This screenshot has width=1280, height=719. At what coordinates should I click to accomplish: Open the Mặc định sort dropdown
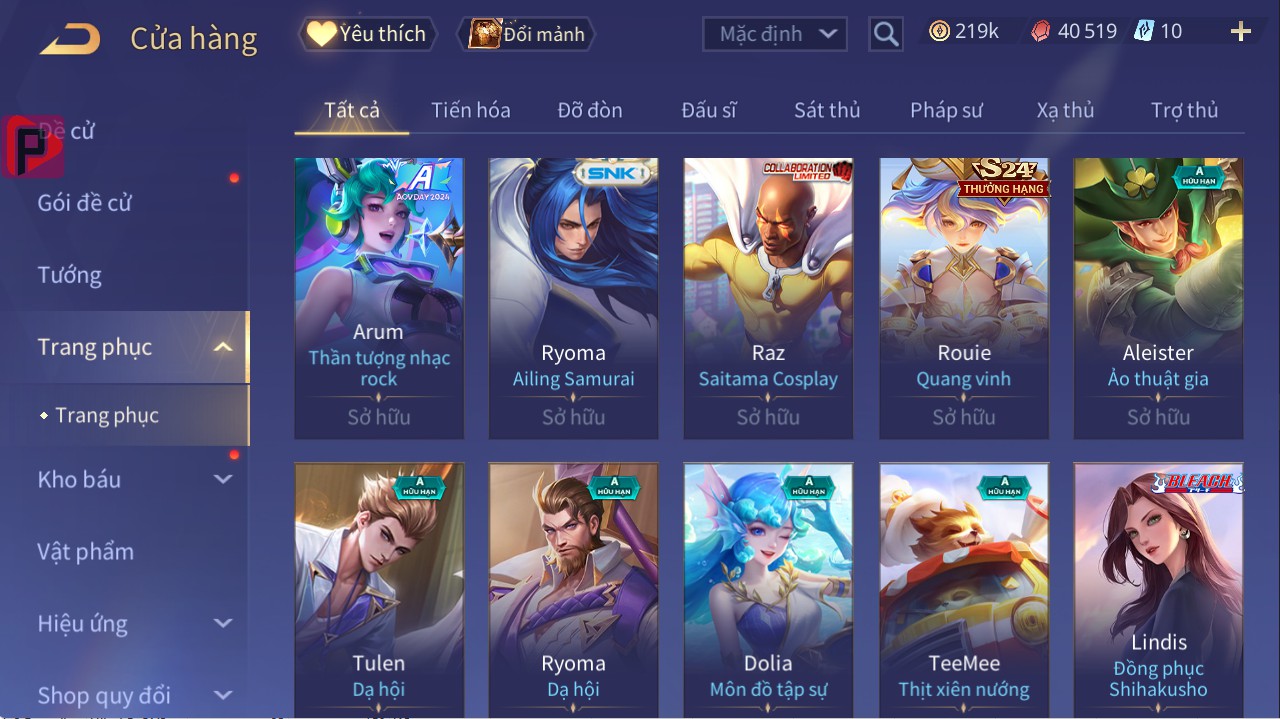pos(775,34)
